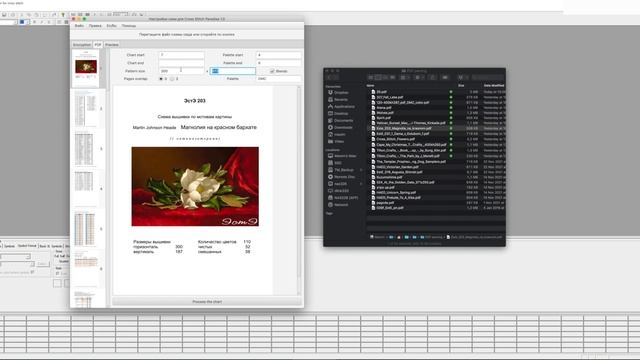
Task: Open Remote Disc in Finder sidebar
Action: [344, 177]
